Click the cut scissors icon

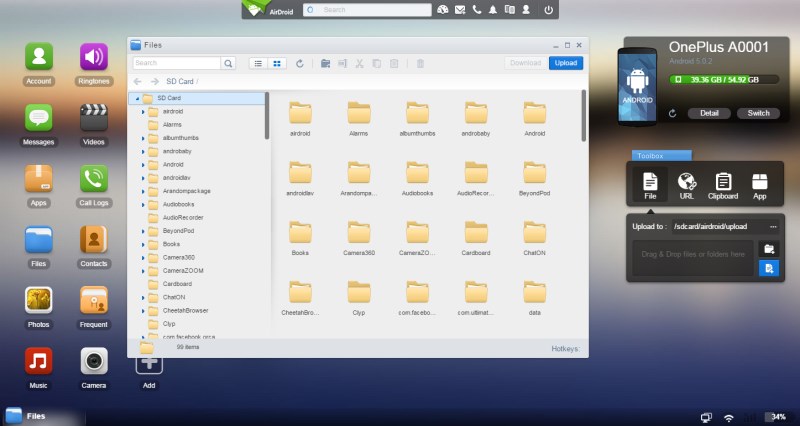(359, 63)
